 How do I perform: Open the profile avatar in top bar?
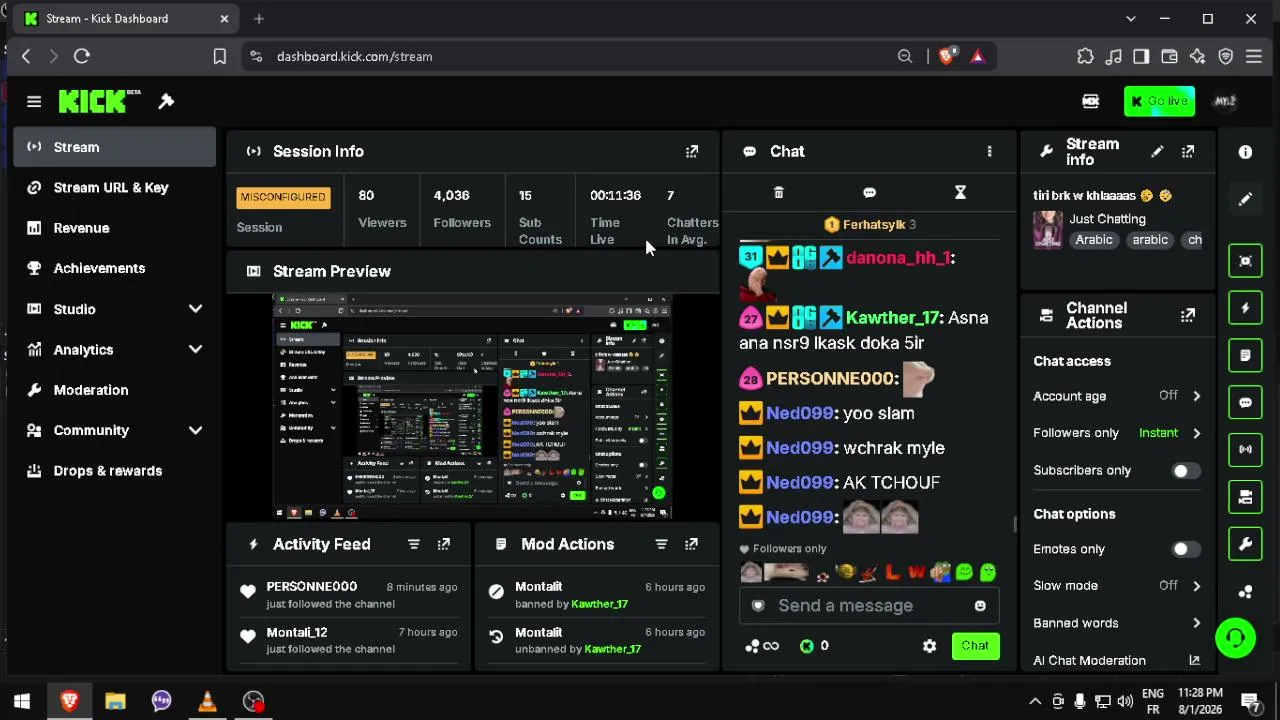click(x=1225, y=101)
